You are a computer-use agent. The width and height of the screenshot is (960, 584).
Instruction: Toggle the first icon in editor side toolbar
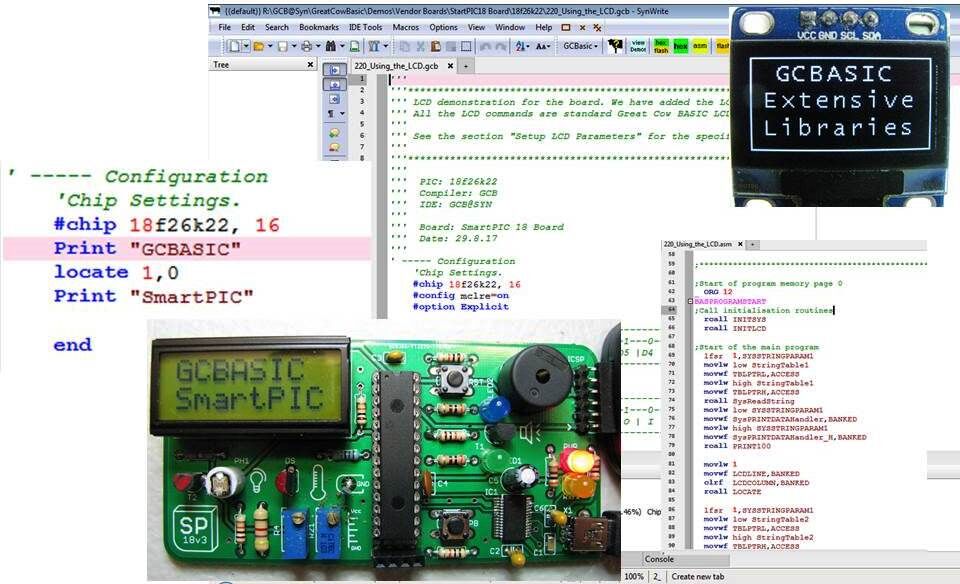332,70
